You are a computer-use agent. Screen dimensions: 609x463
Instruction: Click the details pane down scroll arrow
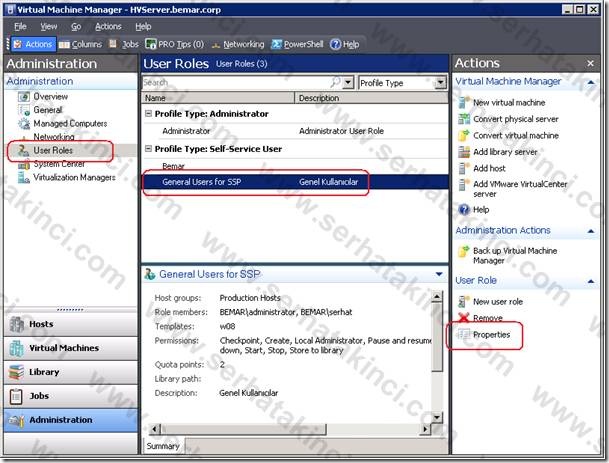[437, 417]
